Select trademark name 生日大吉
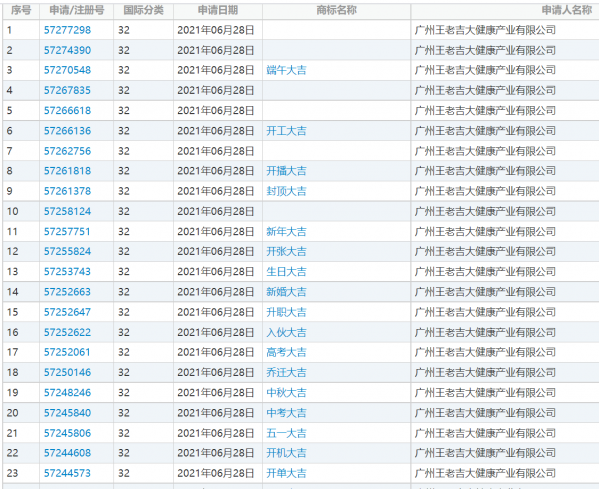The width and height of the screenshot is (599, 489). coord(286,272)
